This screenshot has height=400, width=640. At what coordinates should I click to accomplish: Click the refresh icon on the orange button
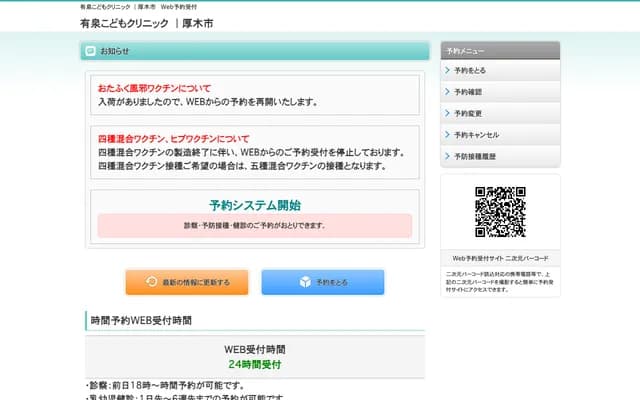click(x=151, y=282)
